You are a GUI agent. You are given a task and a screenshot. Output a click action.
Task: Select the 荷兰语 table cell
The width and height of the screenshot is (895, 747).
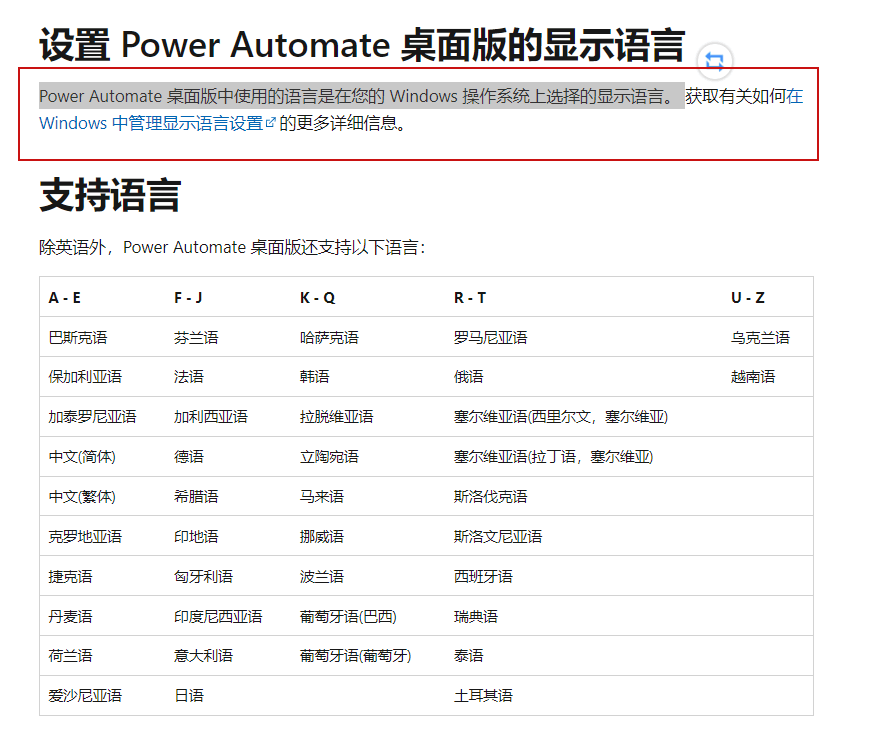pos(70,656)
